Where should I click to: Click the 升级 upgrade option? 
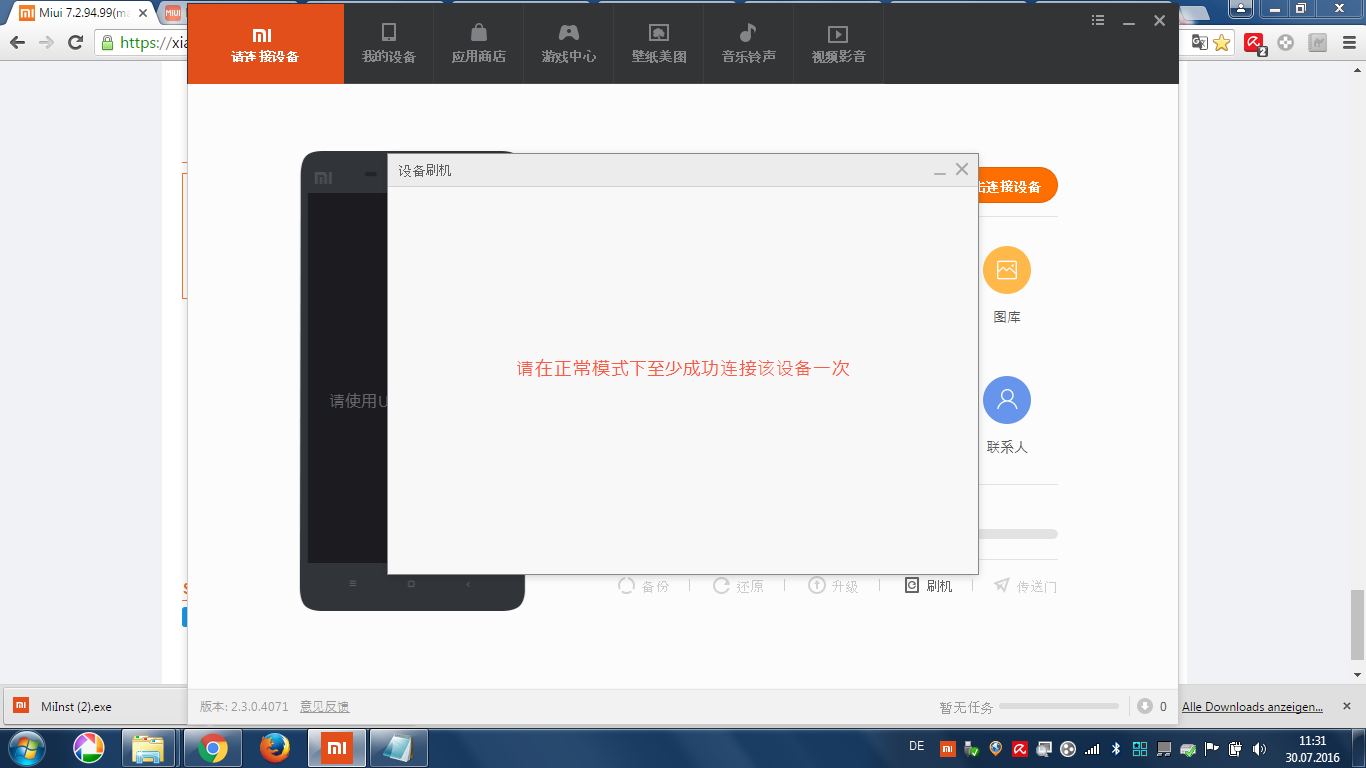(x=833, y=586)
